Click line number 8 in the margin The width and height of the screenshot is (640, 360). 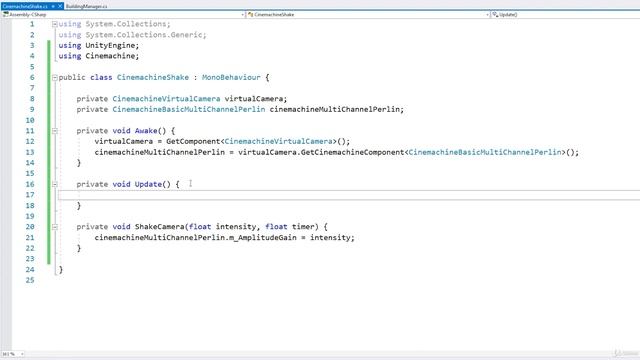coord(32,99)
